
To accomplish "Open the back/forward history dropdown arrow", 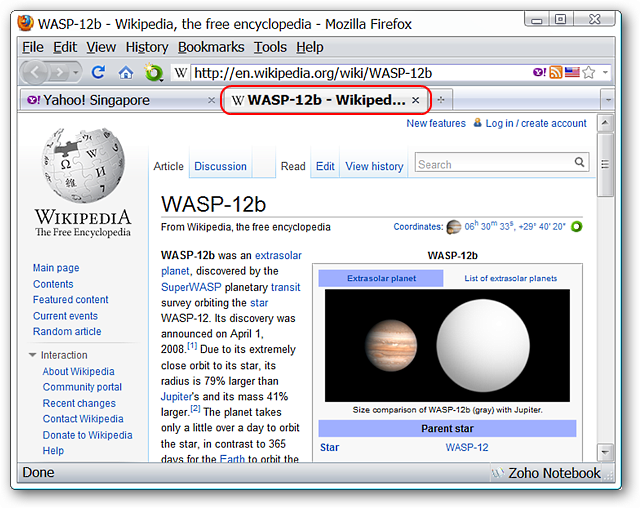I will click(76, 73).
